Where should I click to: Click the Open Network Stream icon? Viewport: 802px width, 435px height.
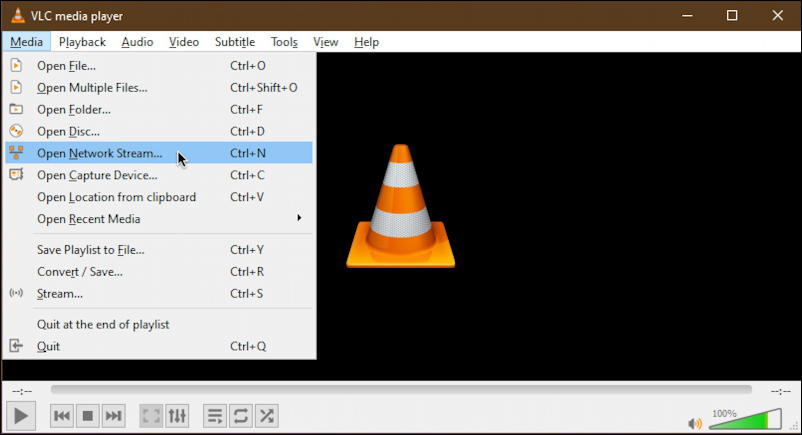click(x=16, y=153)
